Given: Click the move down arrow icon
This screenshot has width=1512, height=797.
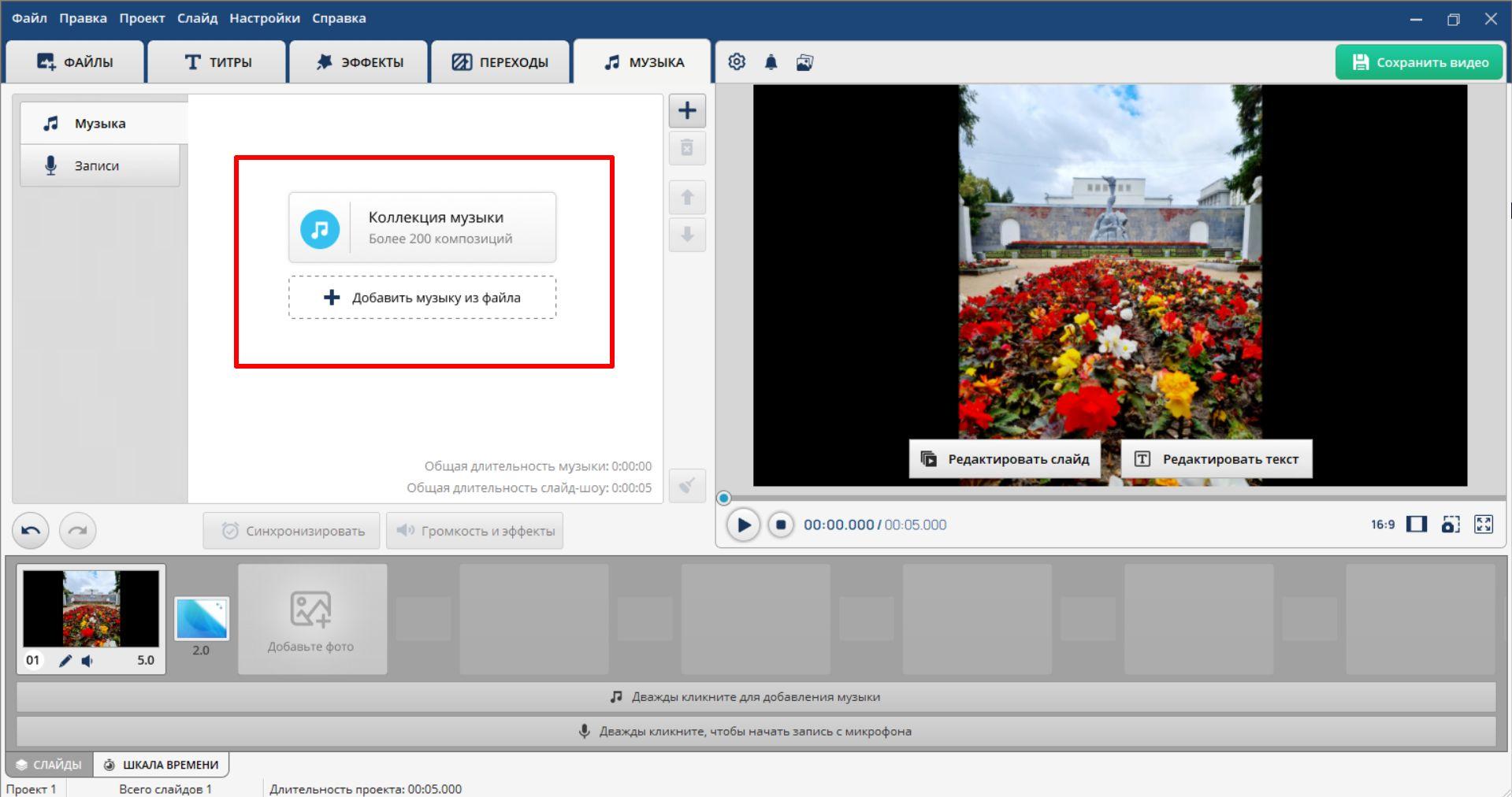Looking at the screenshot, I should [687, 235].
